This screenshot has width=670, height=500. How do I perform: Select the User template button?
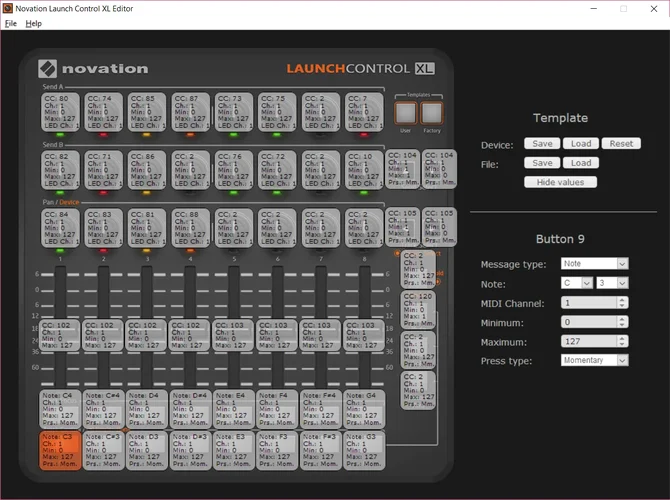(x=406, y=113)
